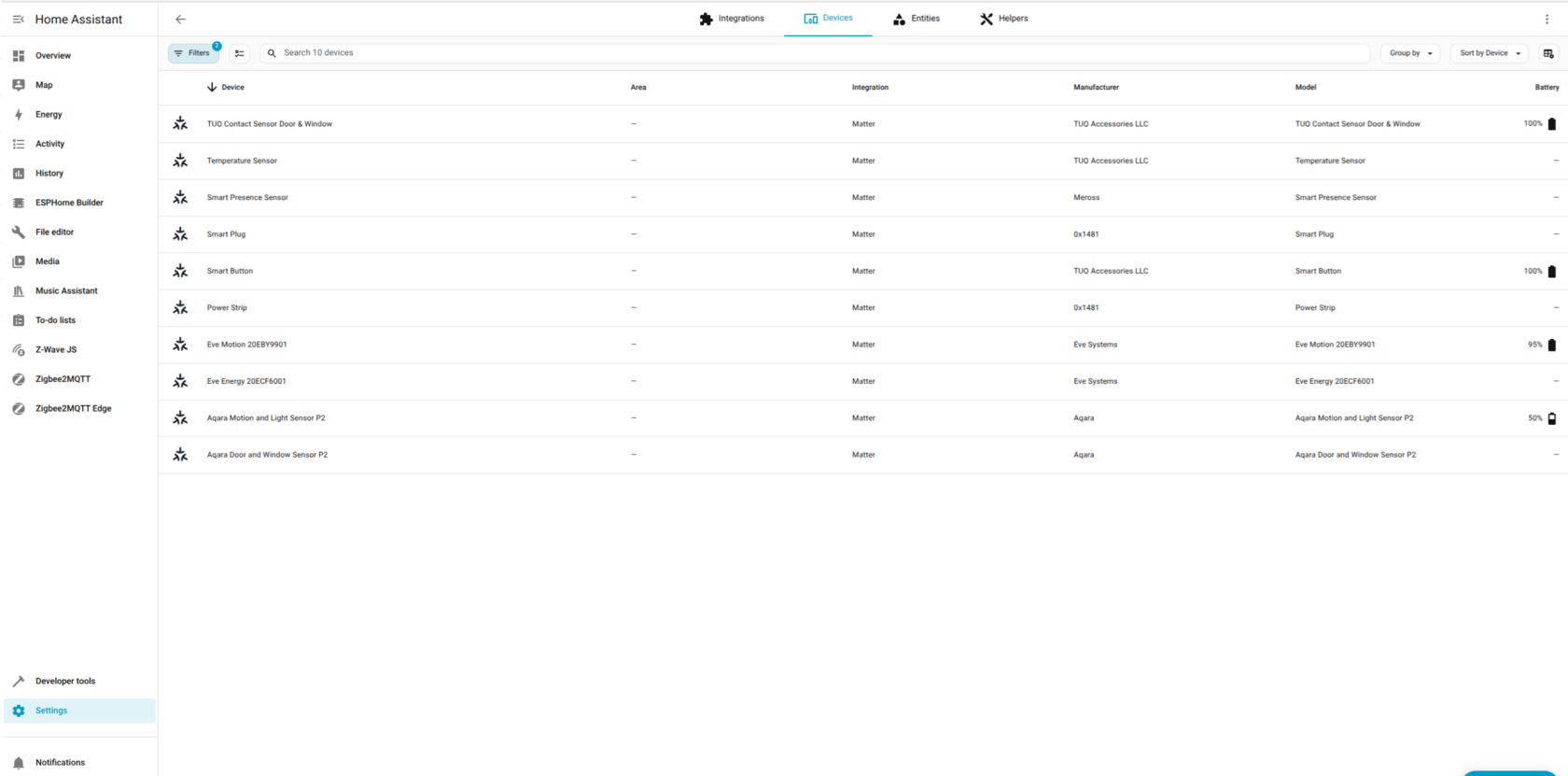Open ESPHome Builder in the sidebar
Viewport: 1568px width, 776px height.
[x=69, y=203]
